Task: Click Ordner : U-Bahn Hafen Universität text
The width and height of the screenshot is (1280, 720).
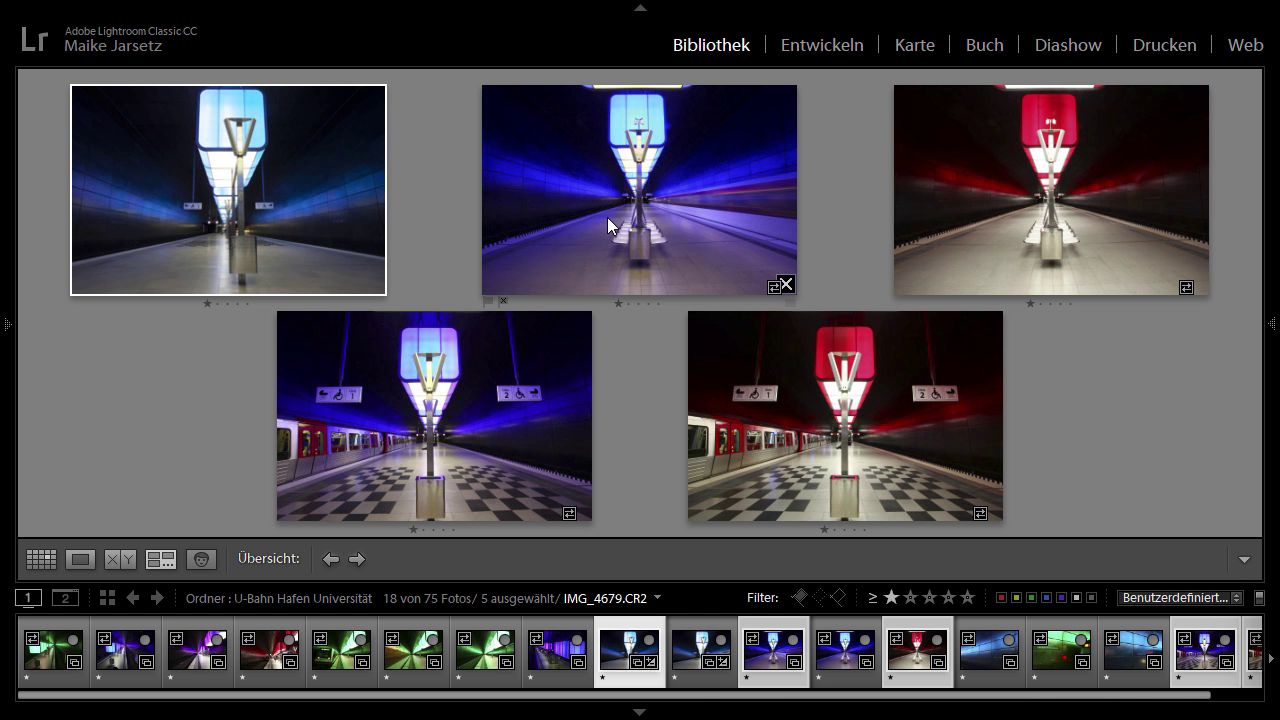Action: tap(279, 598)
